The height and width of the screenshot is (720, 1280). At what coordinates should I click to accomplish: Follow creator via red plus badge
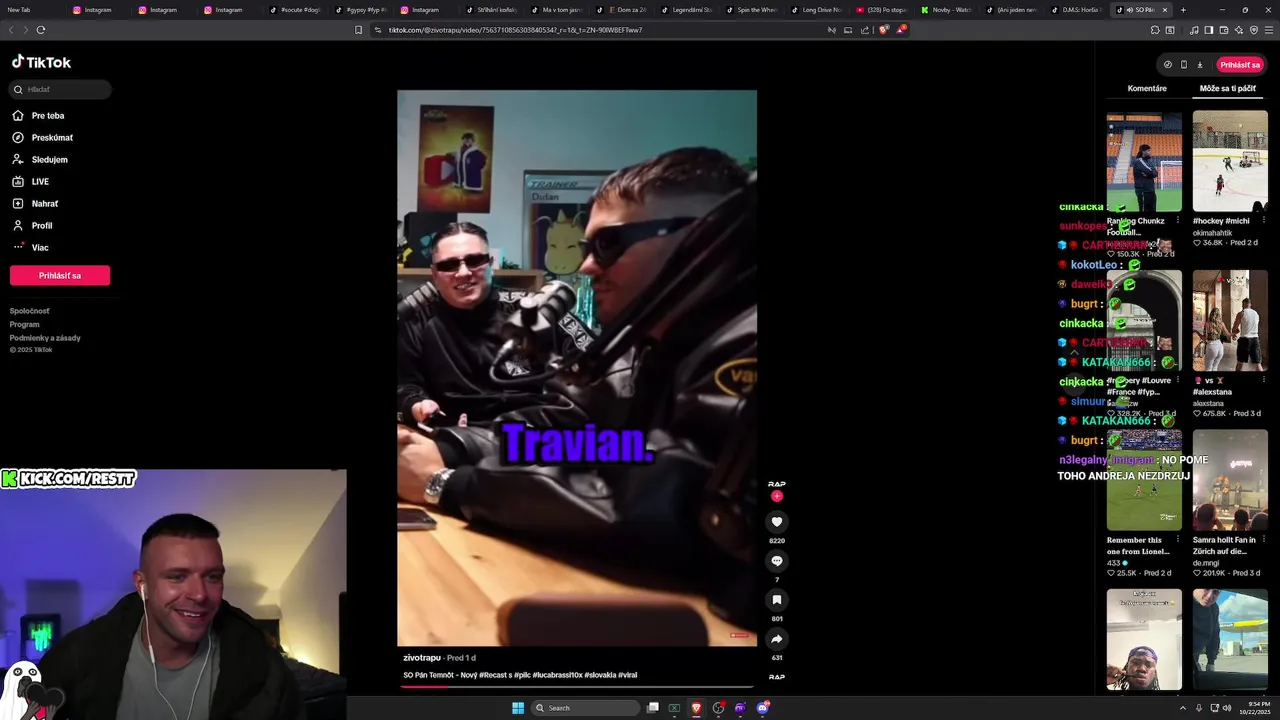[x=776, y=496]
